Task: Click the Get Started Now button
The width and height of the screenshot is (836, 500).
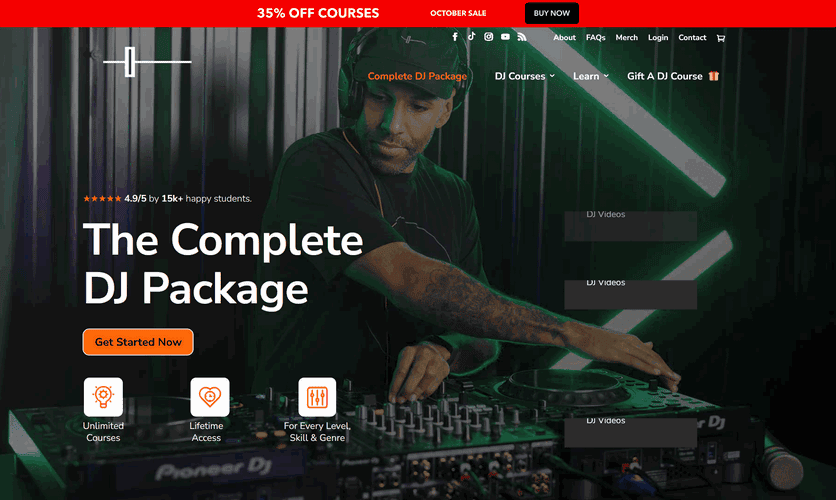Action: [x=138, y=342]
